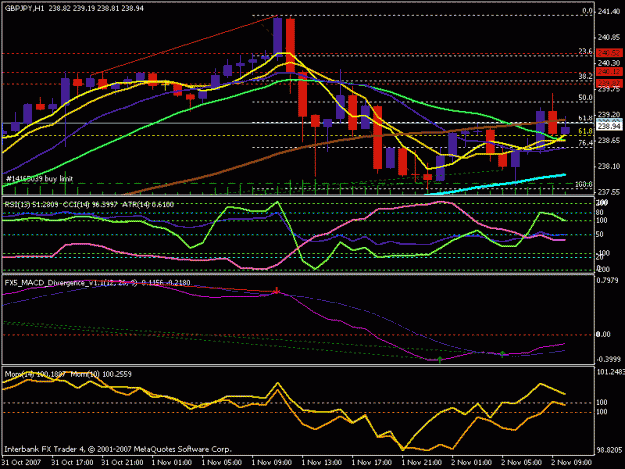Click the current price tag 238.94
This screenshot has width=625, height=469.
(x=609, y=126)
